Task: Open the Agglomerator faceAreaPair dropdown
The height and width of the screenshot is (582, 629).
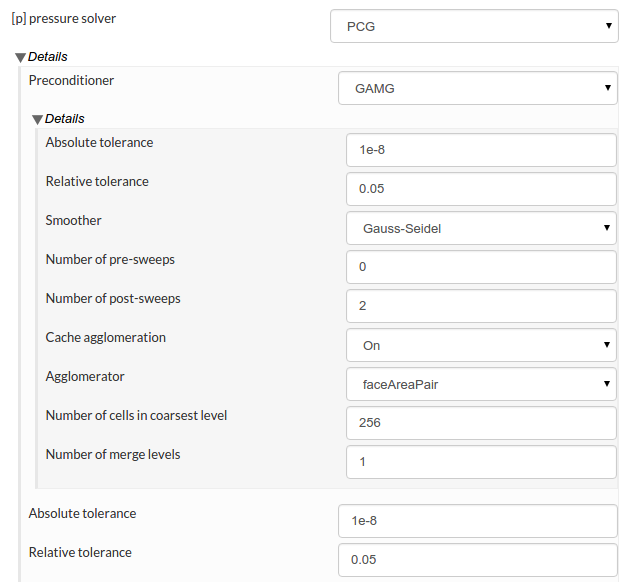Action: tap(481, 384)
